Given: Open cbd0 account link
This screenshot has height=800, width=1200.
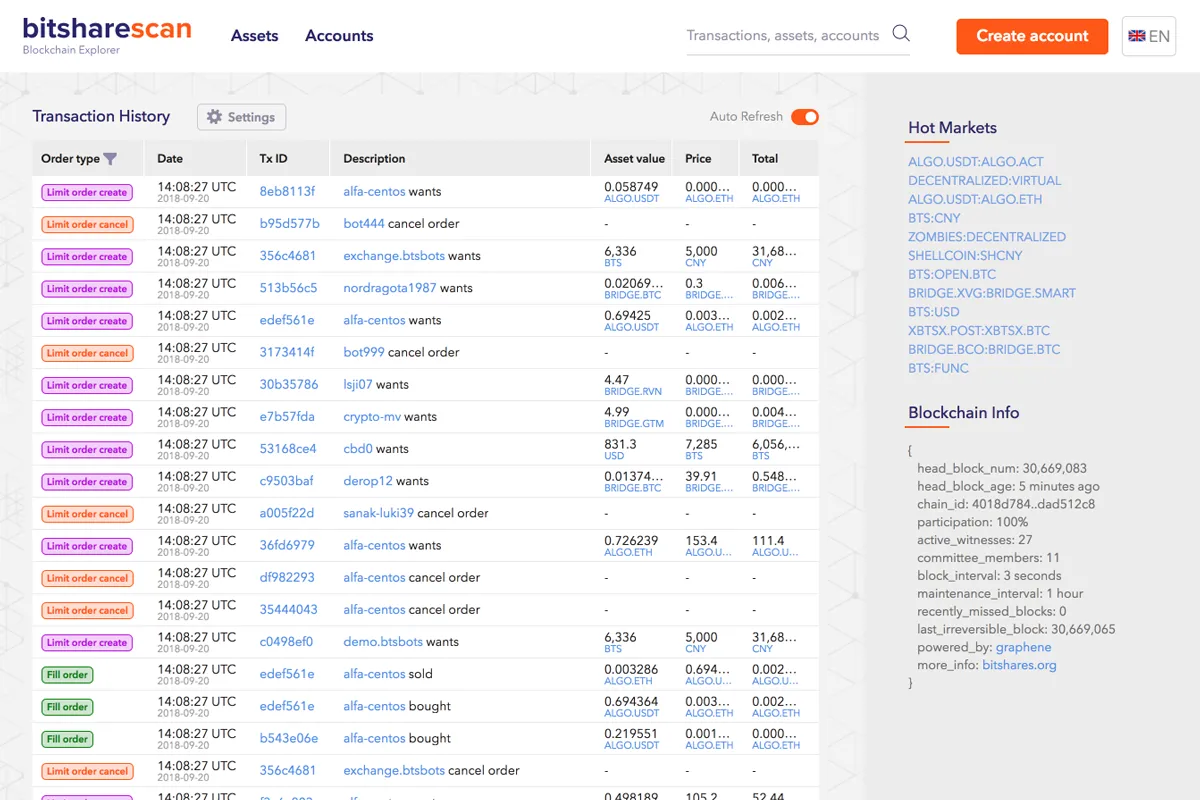Looking at the screenshot, I should coord(358,448).
